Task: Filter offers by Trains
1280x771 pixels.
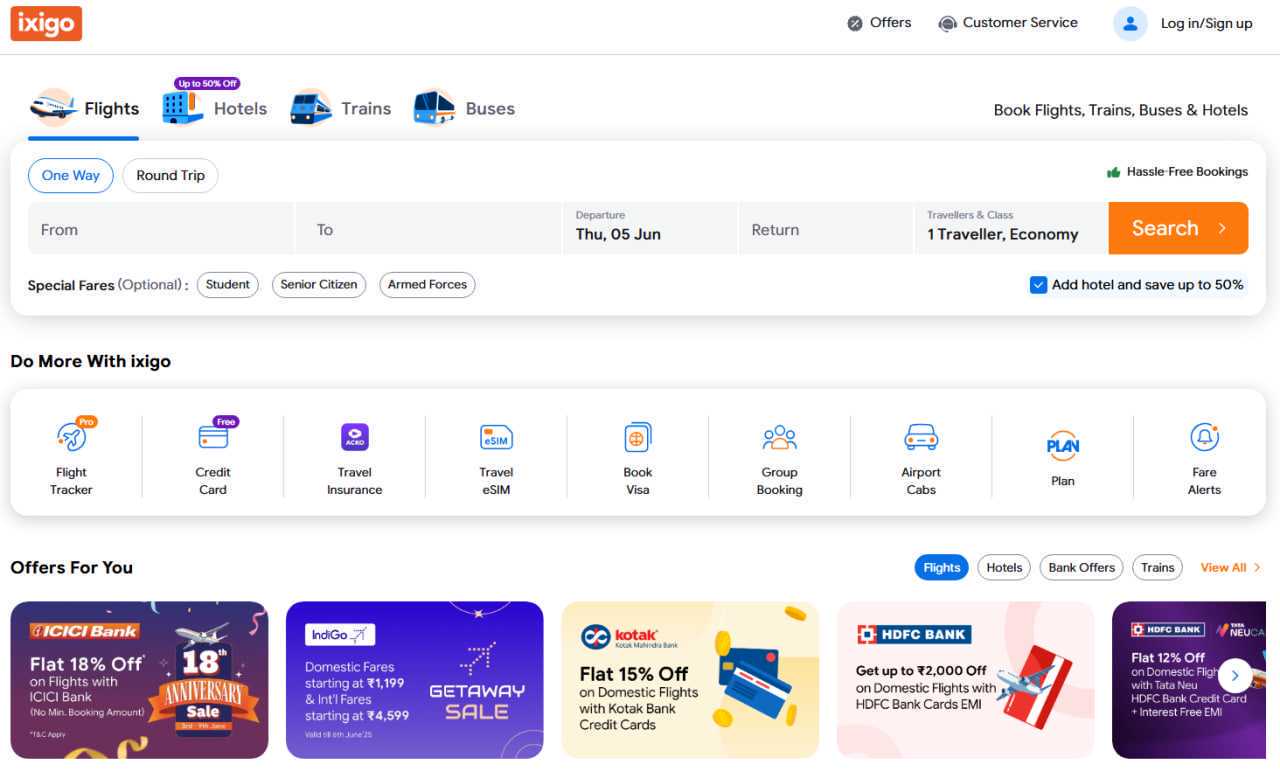Action: (x=1158, y=568)
